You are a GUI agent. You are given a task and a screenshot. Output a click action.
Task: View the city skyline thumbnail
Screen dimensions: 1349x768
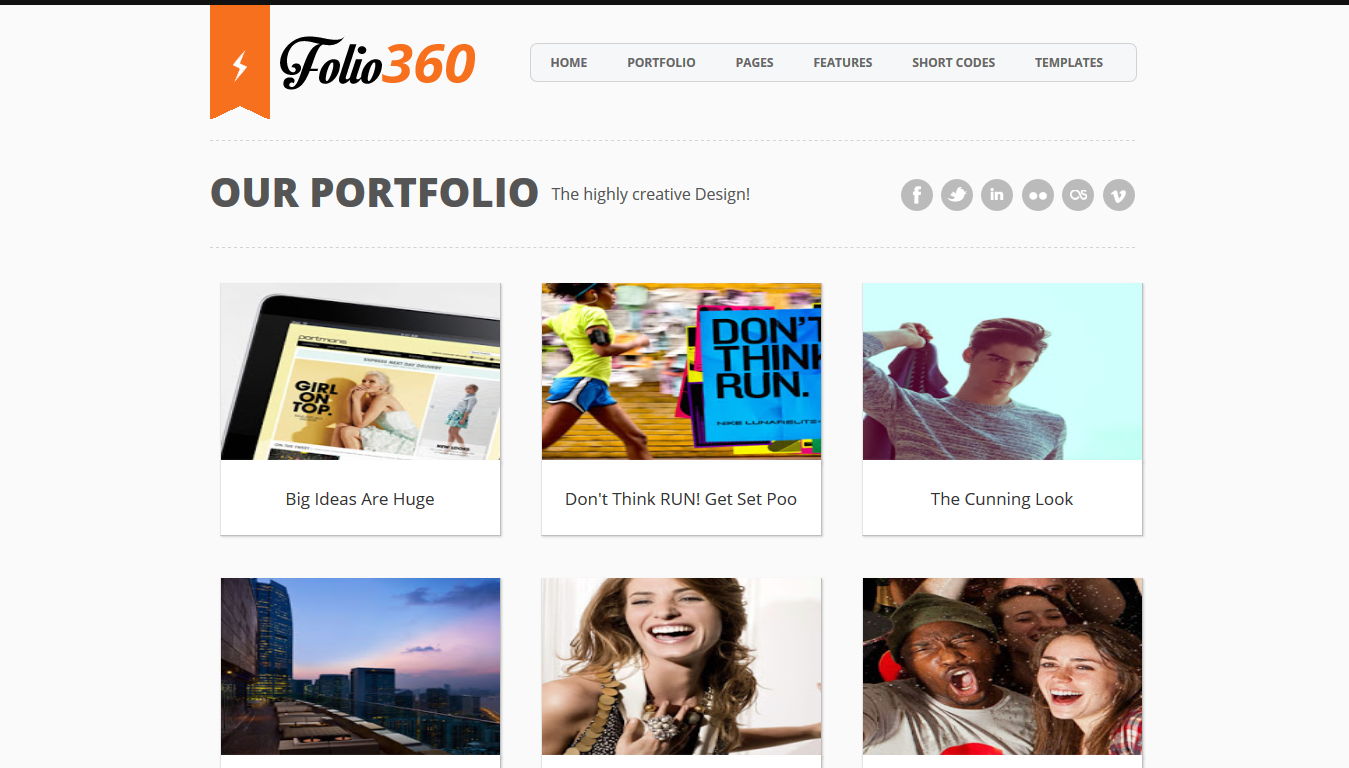tap(360, 666)
